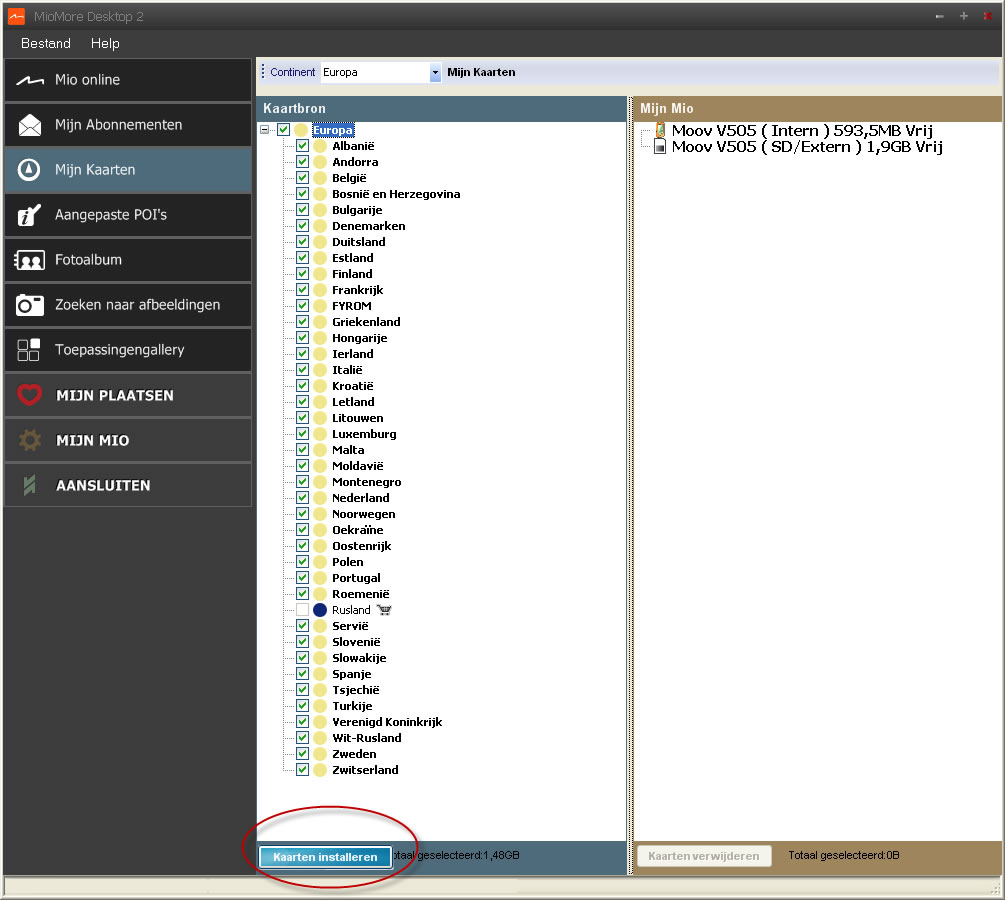Select the Bosnië en Herzegovina label
1005x900 pixels.
(x=396, y=194)
